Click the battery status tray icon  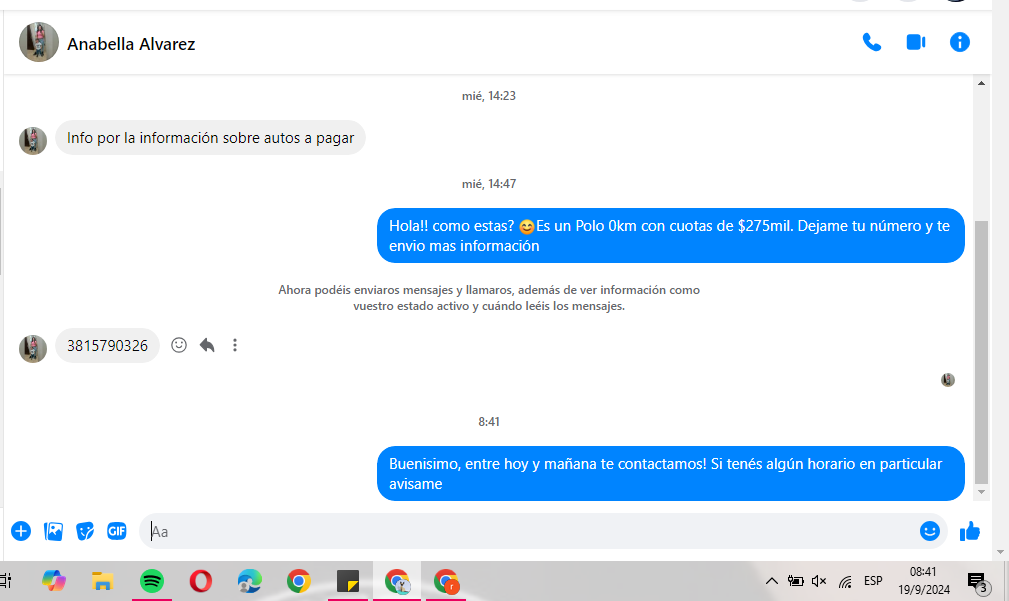click(x=795, y=581)
